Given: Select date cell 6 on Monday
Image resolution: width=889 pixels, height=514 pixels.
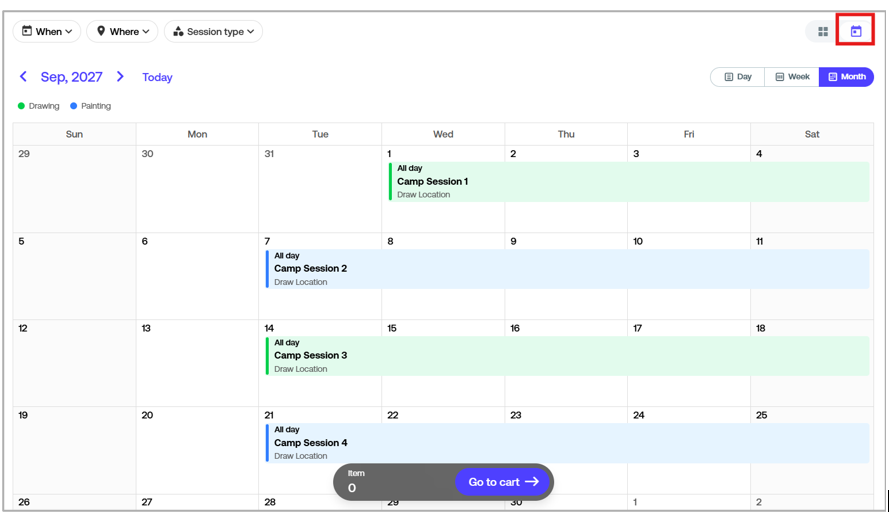Looking at the screenshot, I should 197,277.
